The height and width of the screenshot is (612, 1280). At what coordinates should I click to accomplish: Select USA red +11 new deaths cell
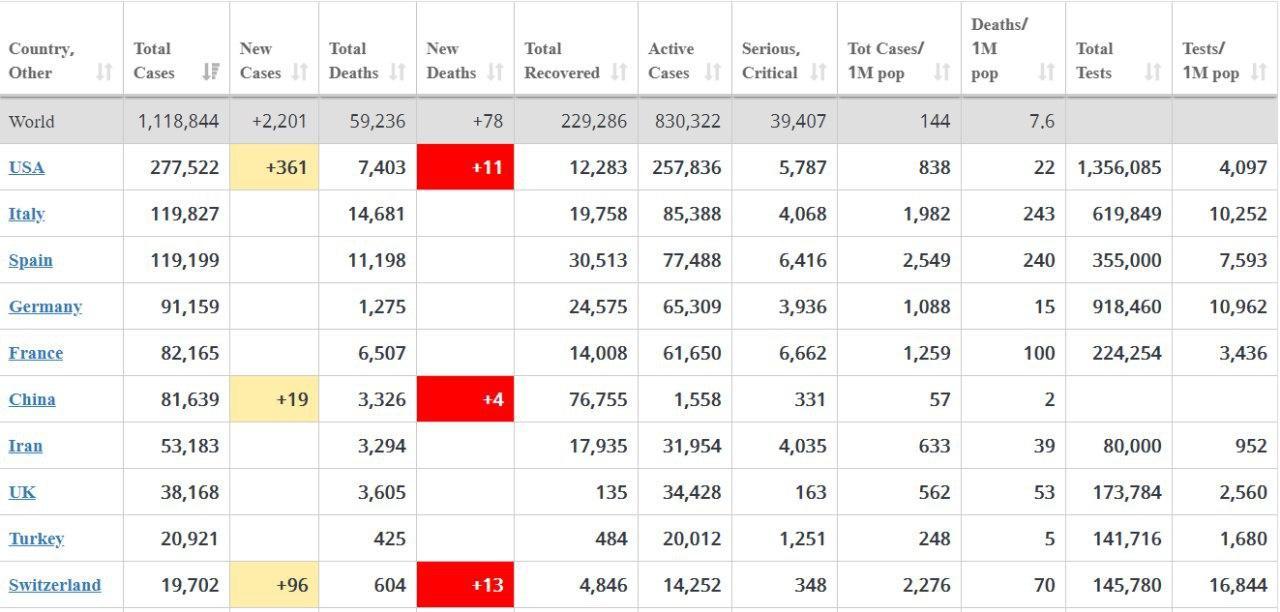point(465,167)
